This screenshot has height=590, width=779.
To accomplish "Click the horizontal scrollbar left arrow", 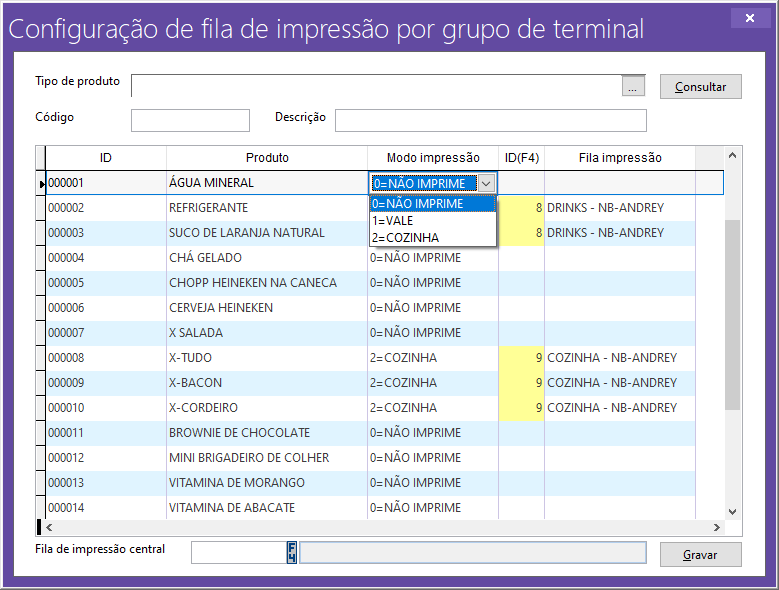I will [x=50, y=527].
